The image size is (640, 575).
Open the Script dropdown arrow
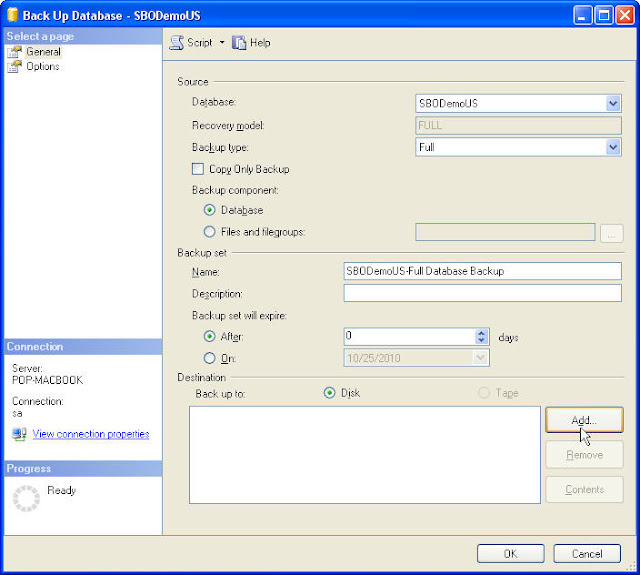[x=222, y=42]
